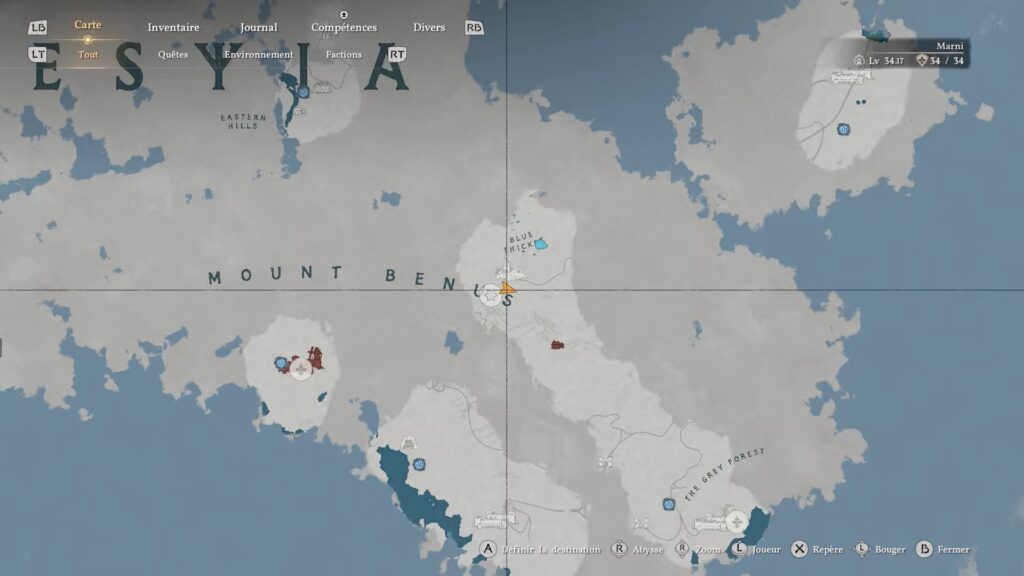This screenshot has height=576, width=1024.
Task: Click the LT previous-filter trigger icon
Action: [x=38, y=54]
